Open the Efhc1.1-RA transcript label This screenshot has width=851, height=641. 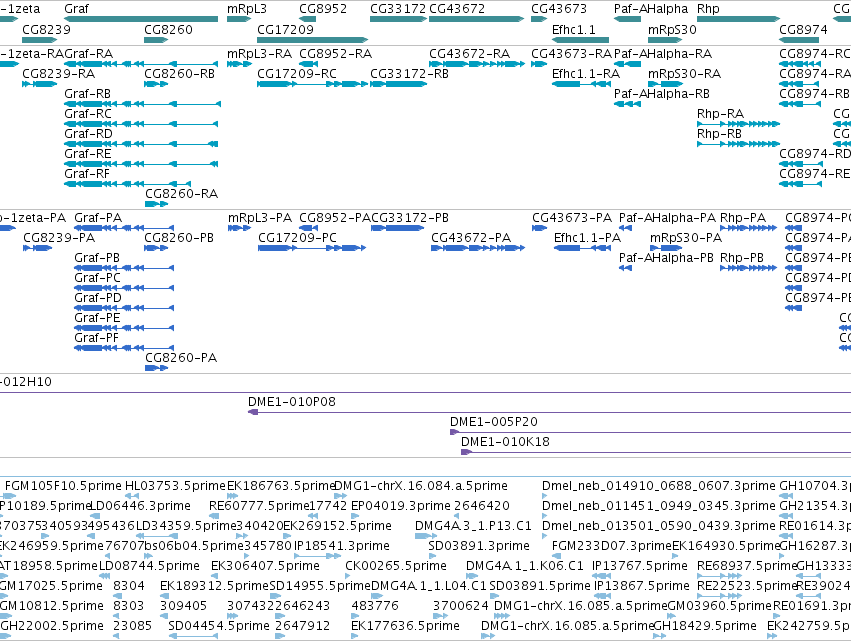pyautogui.click(x=586, y=74)
